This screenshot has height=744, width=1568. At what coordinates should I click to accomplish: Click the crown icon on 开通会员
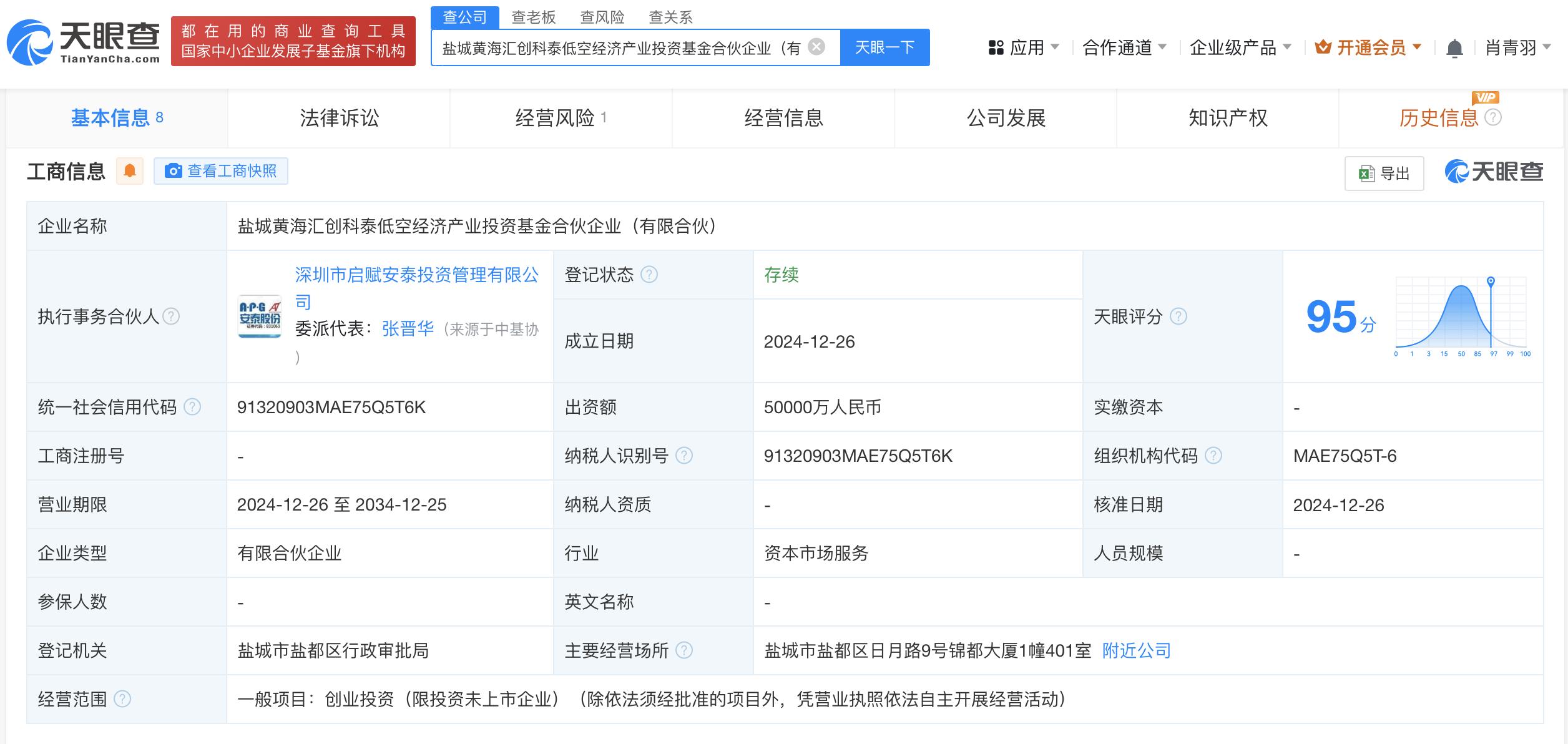[1323, 47]
